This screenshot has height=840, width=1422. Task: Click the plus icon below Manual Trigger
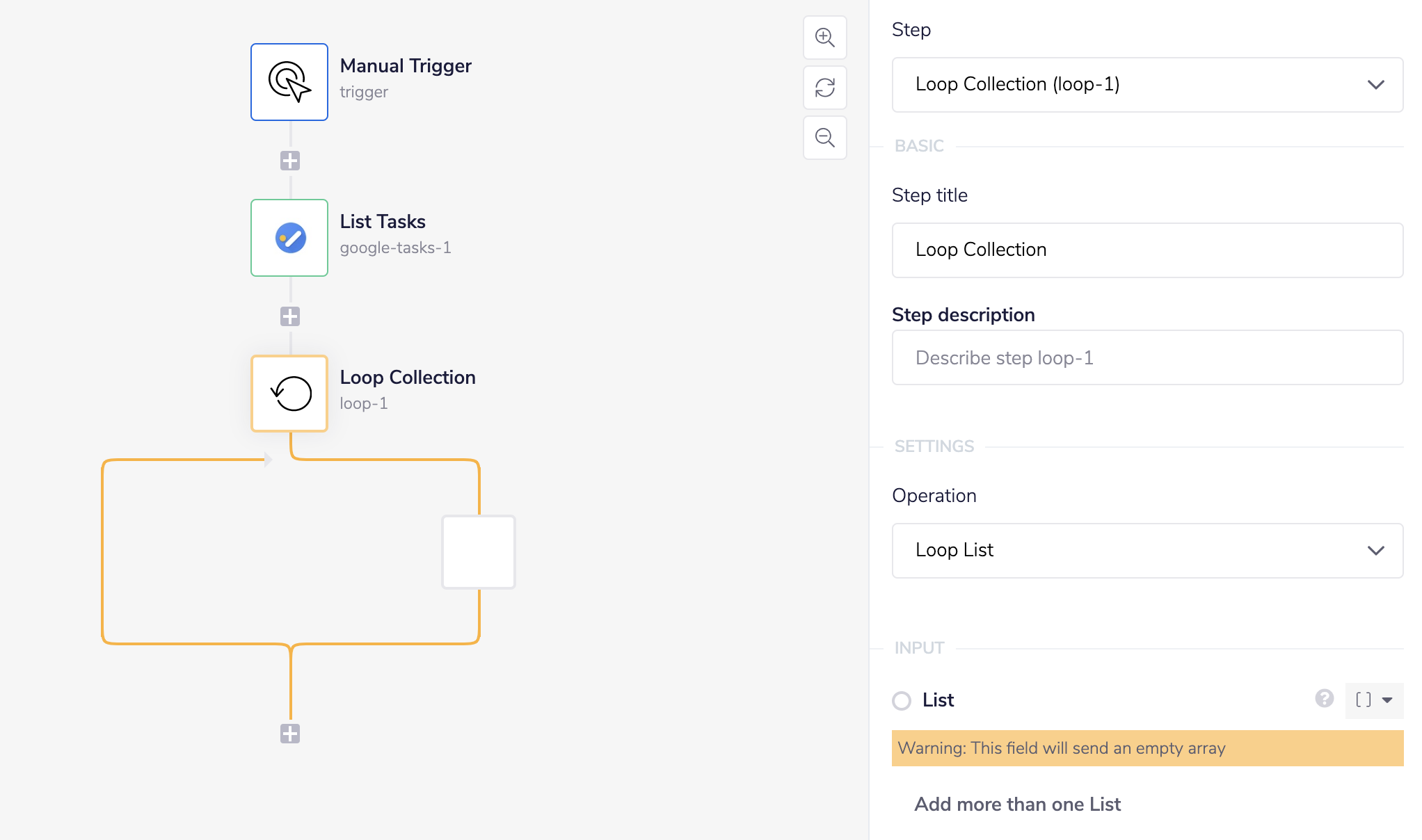coord(289,161)
